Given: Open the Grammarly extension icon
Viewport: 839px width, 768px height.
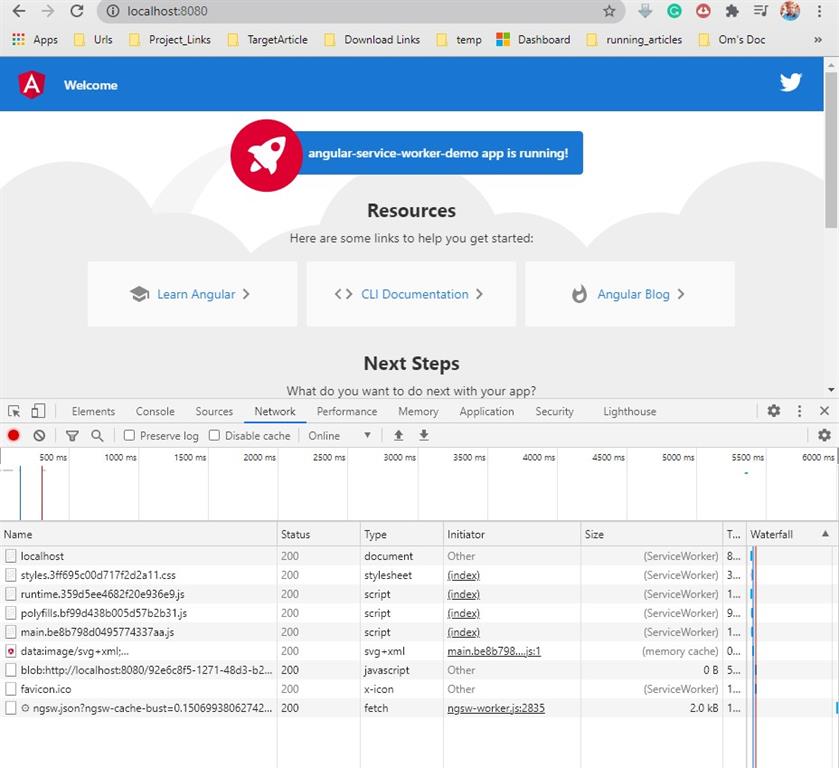Looking at the screenshot, I should (x=674, y=11).
